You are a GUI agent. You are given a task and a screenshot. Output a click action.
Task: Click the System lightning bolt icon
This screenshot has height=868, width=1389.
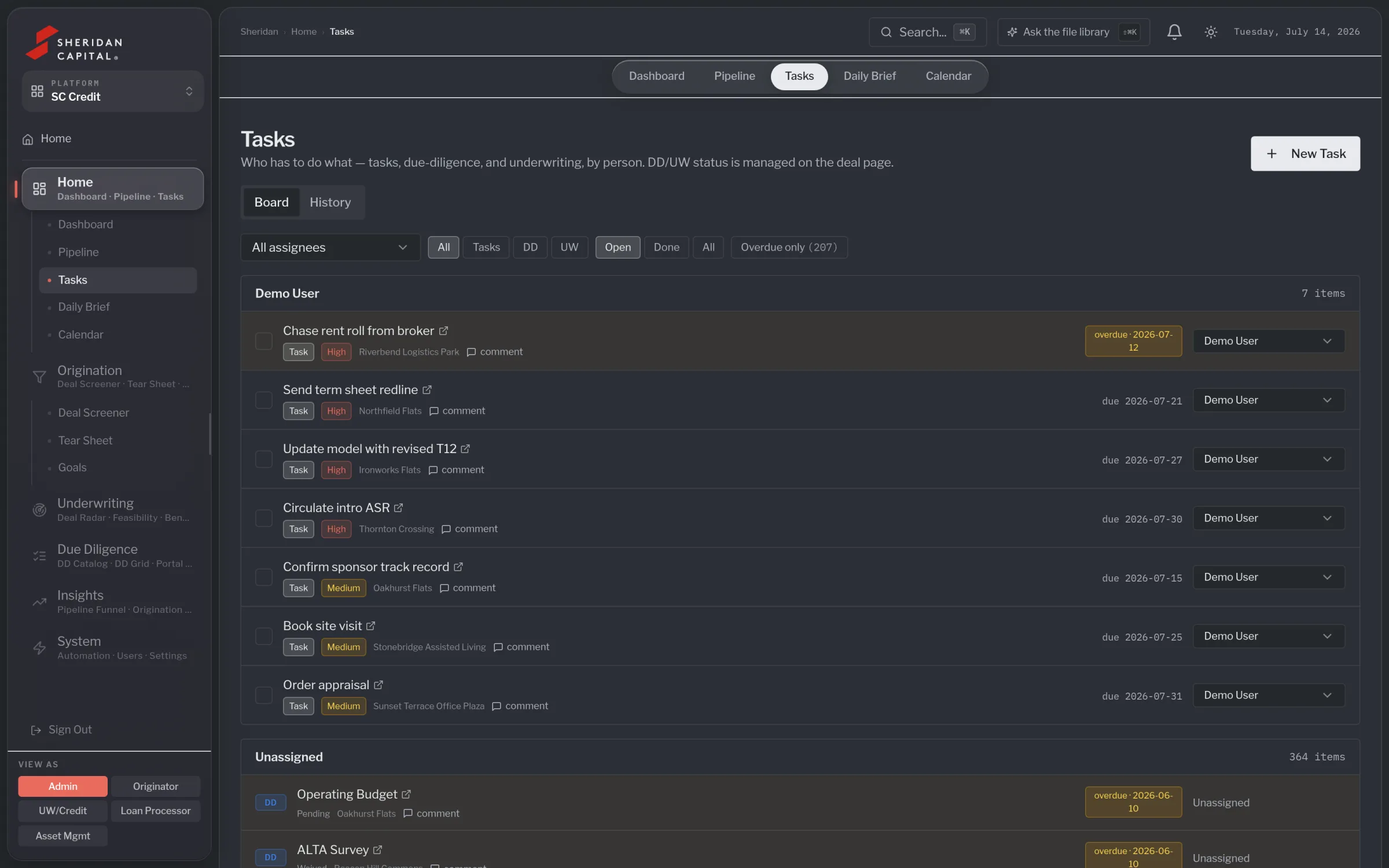39,648
